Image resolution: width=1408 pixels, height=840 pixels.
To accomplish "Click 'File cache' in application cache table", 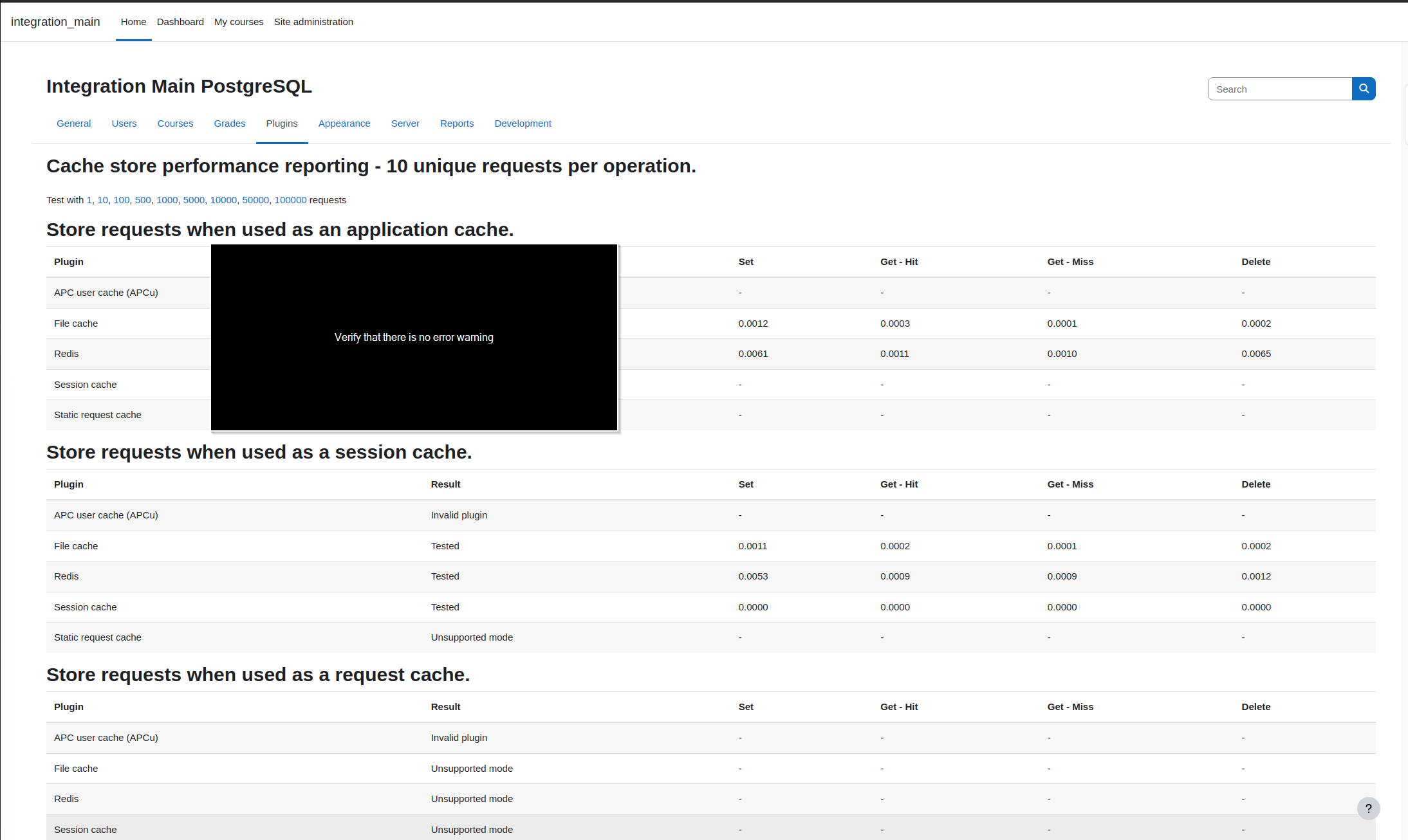I will [x=76, y=324].
